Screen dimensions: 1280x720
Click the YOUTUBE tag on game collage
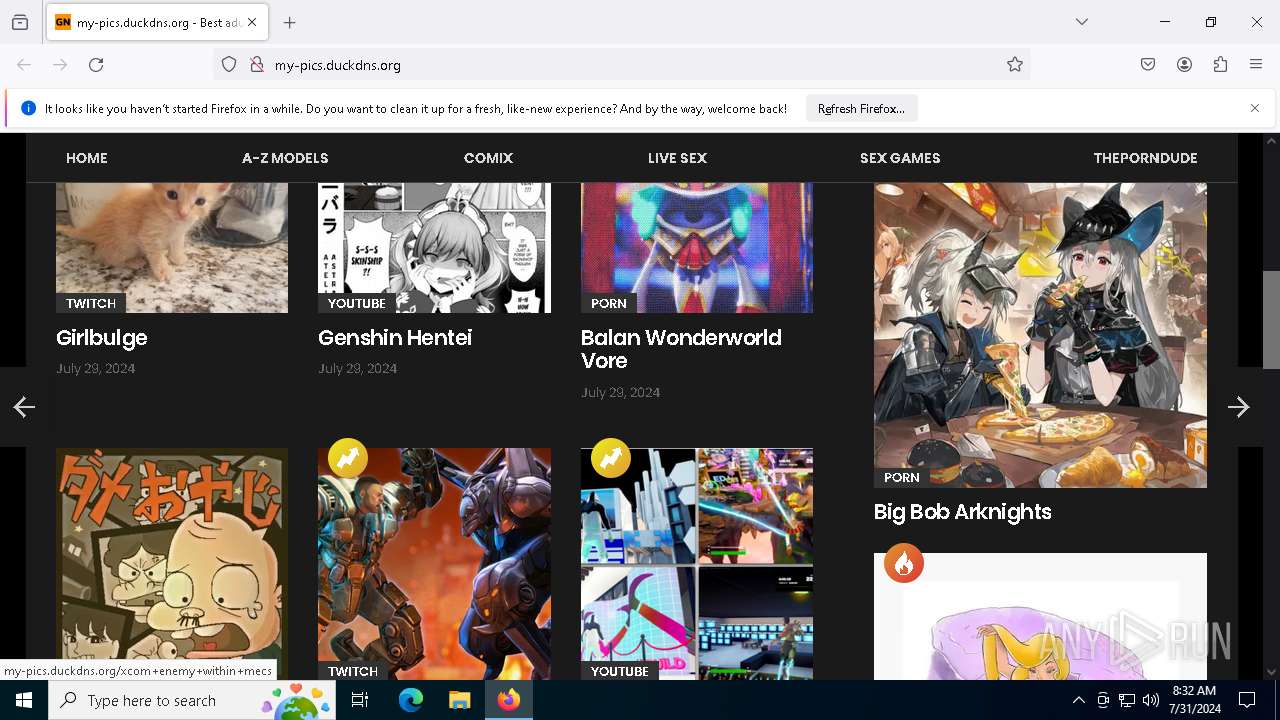coord(620,671)
